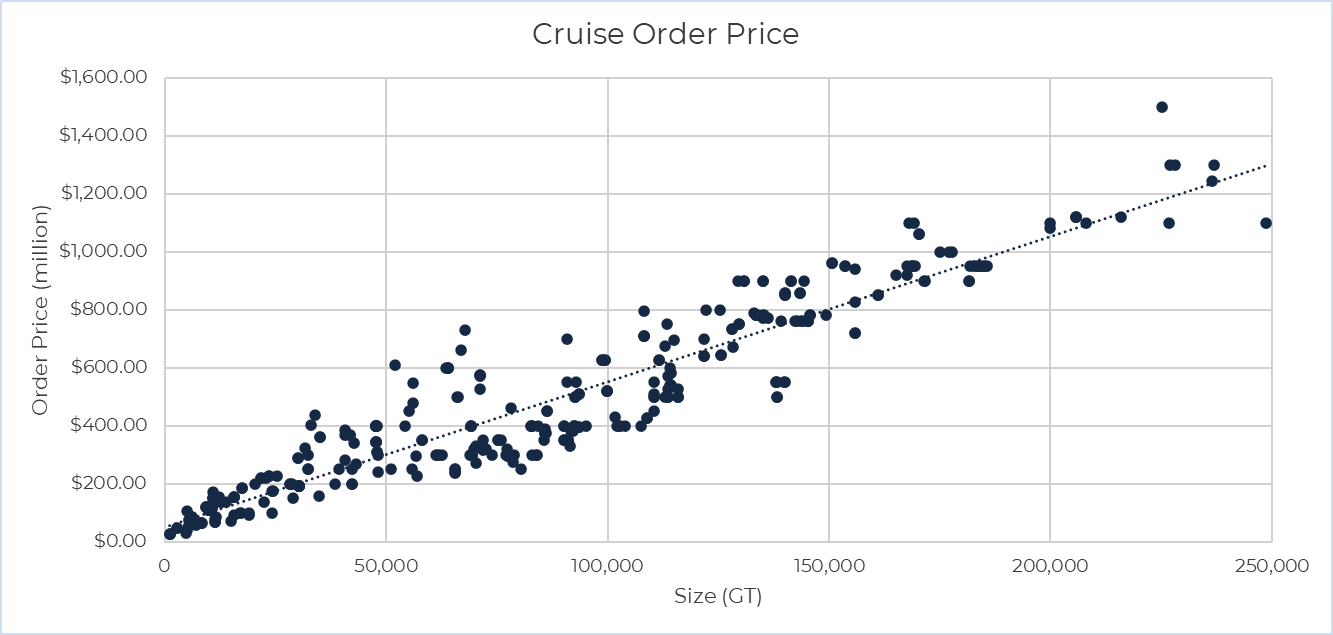Select the $1,600.00 vertical axis label
This screenshot has width=1333, height=635.
tap(107, 78)
